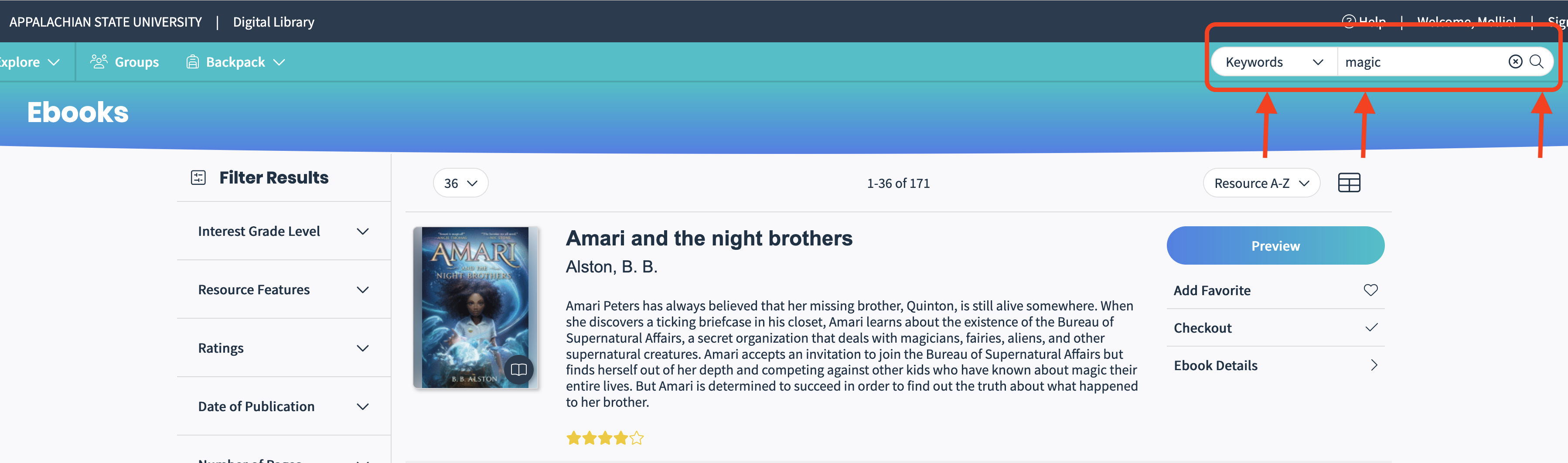Click the open-book icon on cover
The image size is (1568, 463).
518,369
